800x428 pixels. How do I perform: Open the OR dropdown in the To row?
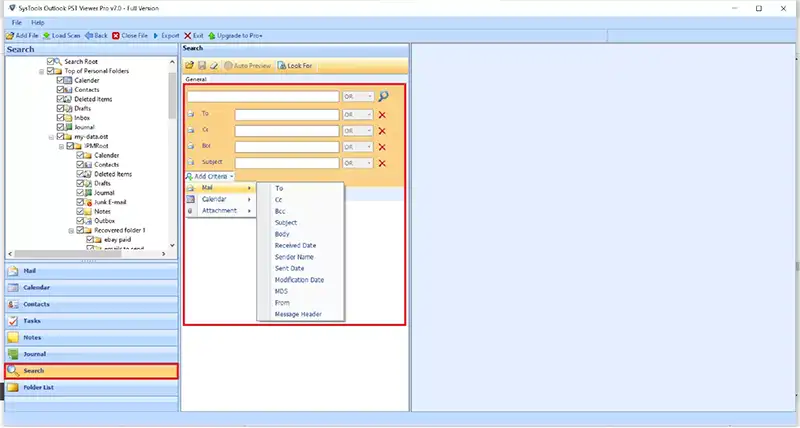coord(358,115)
